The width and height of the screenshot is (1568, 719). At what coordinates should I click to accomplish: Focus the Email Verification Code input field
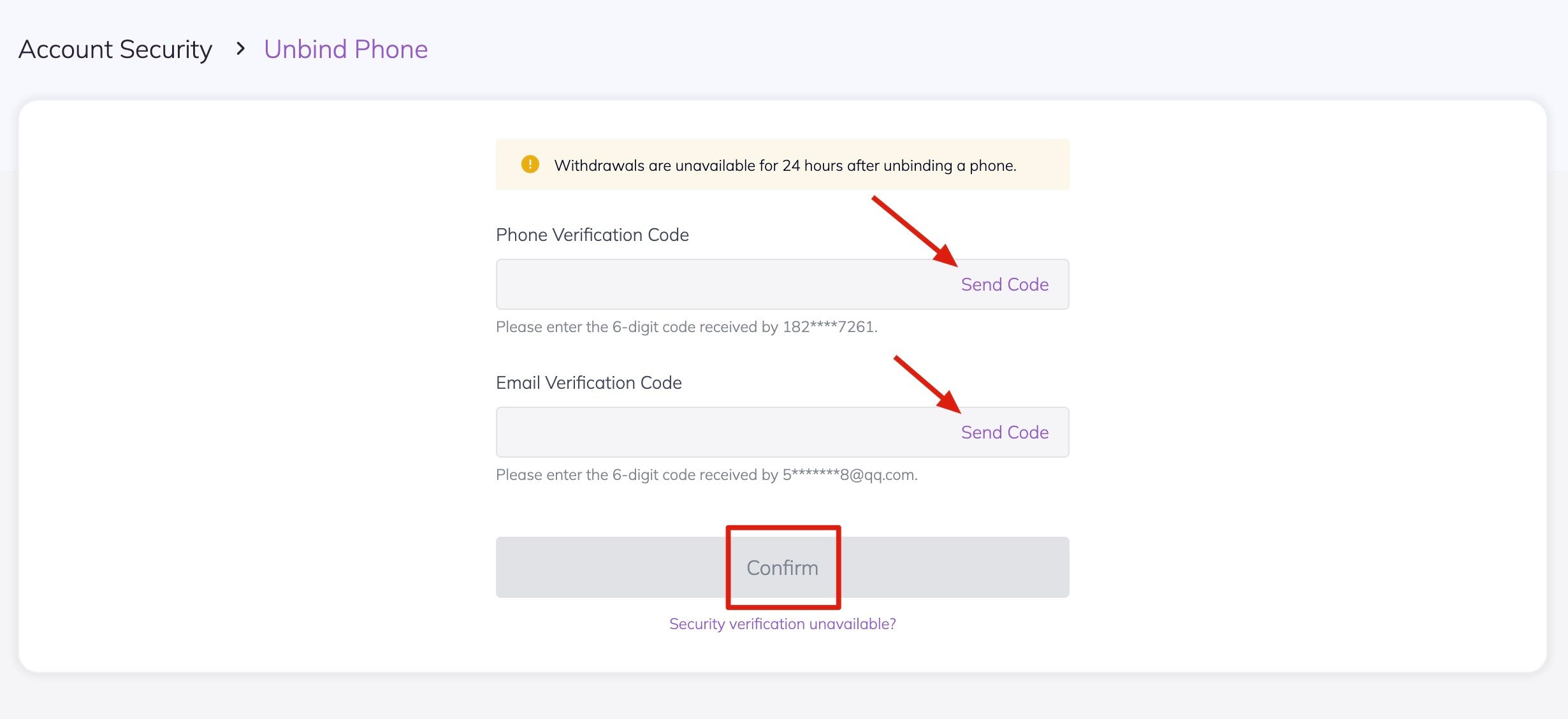tap(720, 432)
